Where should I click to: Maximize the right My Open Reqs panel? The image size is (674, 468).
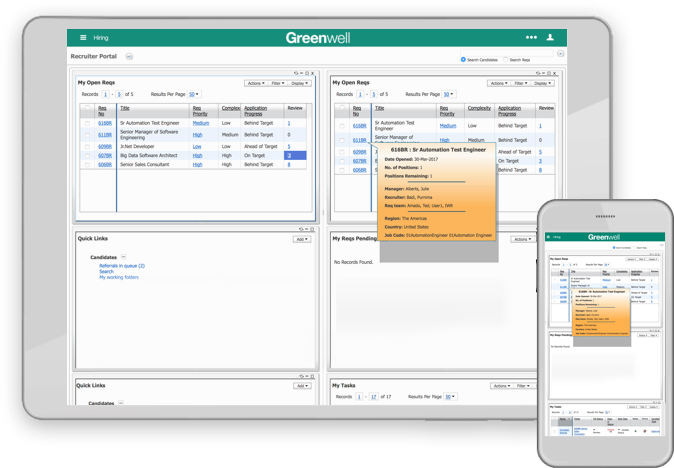click(x=549, y=73)
